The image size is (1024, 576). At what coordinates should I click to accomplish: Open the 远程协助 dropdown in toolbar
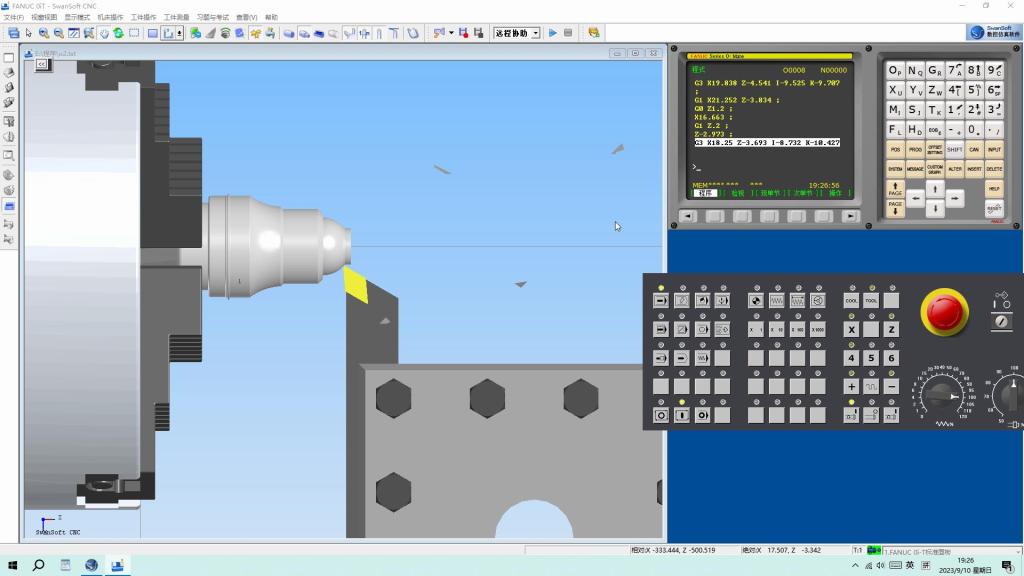[536, 33]
